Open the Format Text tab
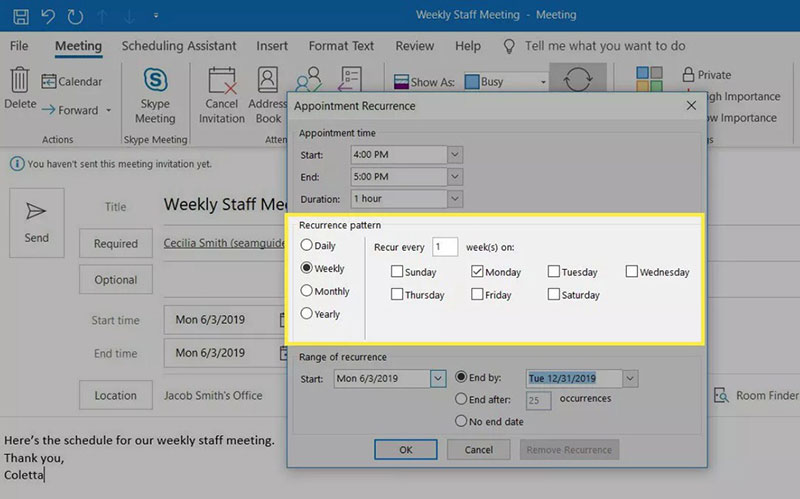Viewport: 800px width, 499px height. (341, 46)
